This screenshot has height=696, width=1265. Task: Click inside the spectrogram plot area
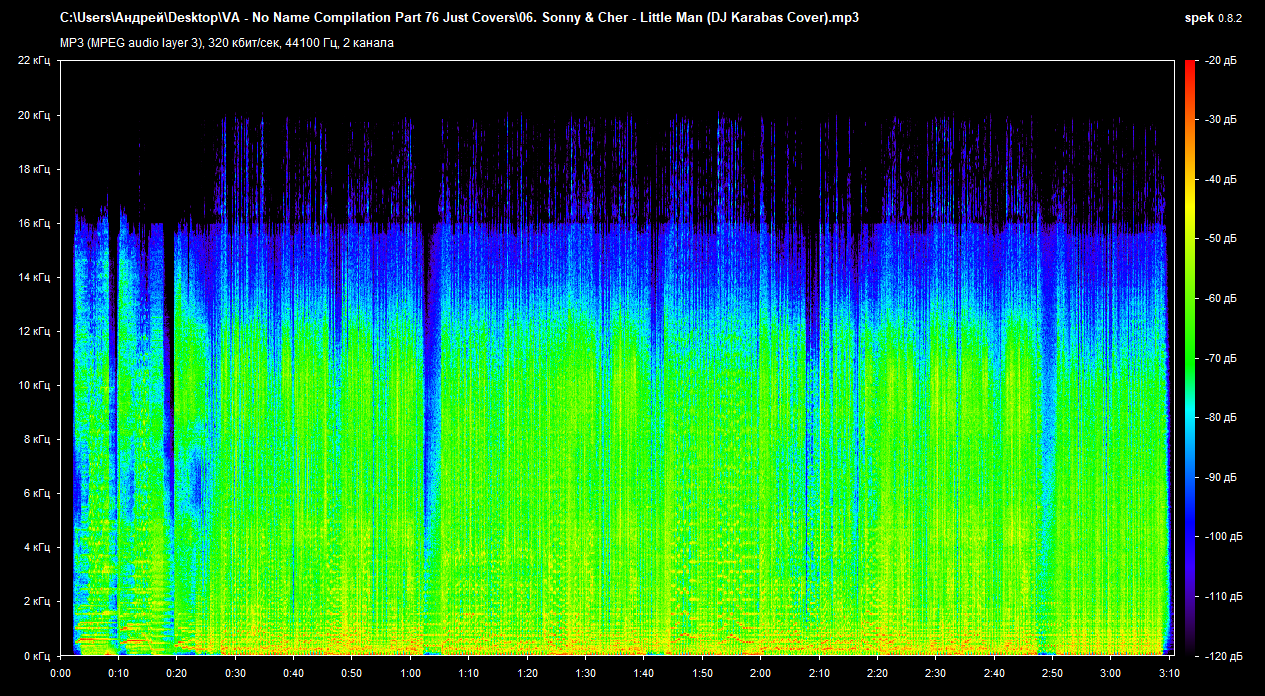(x=616, y=358)
